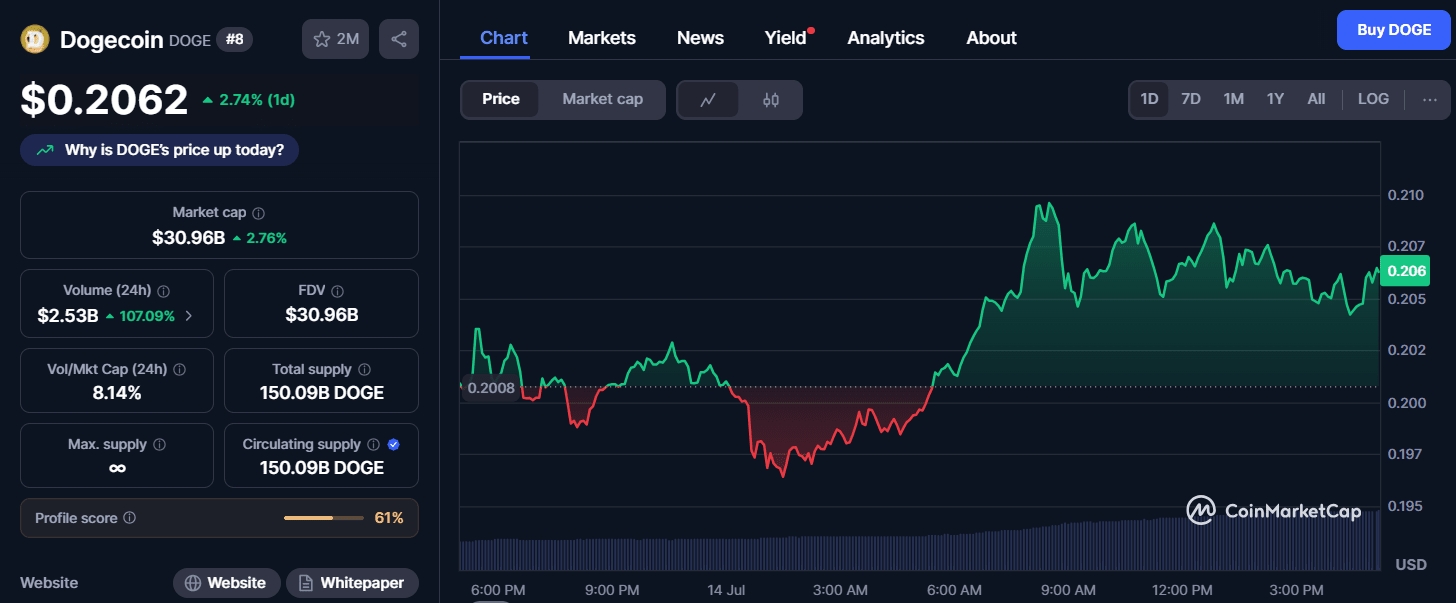Click the 61% profile score value
Viewport: 1456px width, 603px height.
[389, 518]
